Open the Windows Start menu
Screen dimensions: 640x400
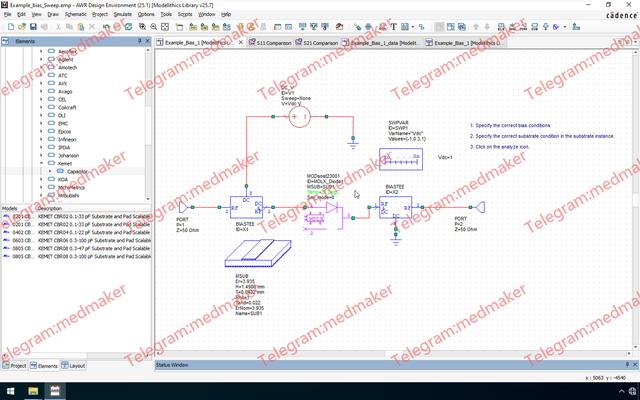[x=11, y=391]
